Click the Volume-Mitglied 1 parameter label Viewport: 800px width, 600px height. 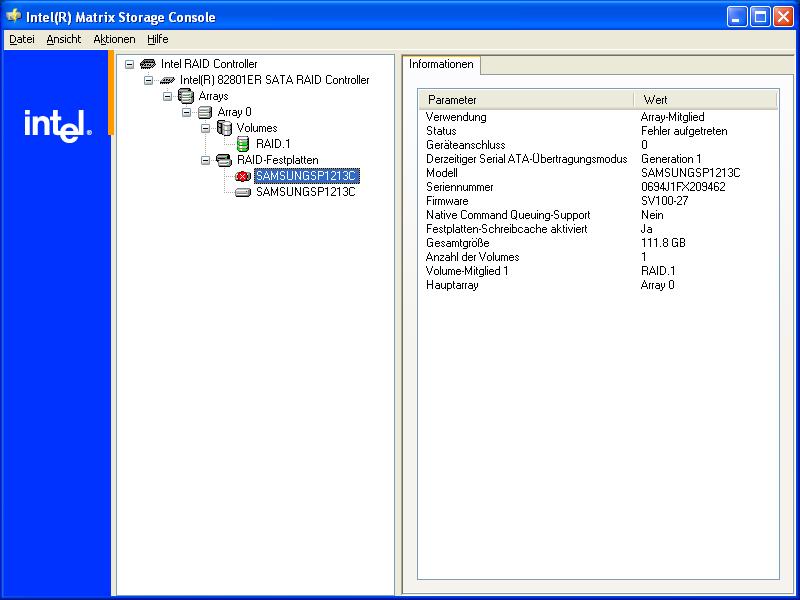(467, 271)
